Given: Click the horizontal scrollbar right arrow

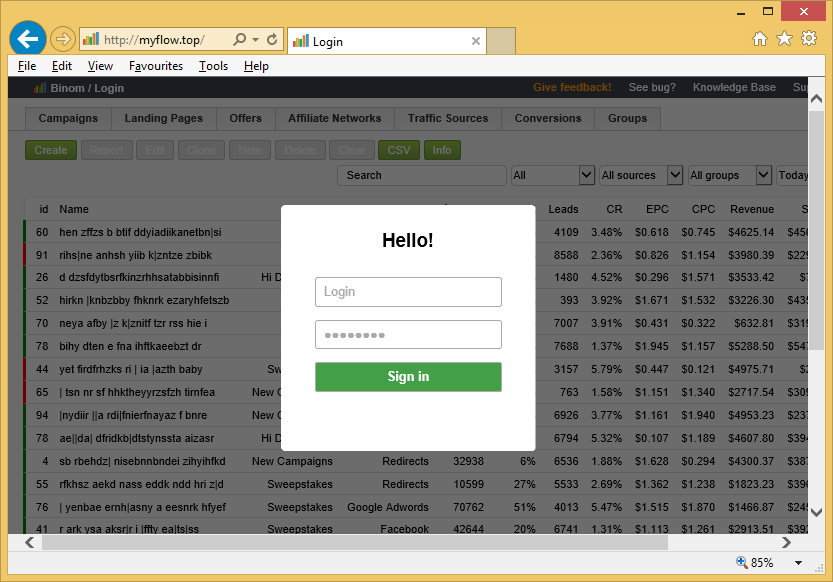Looking at the screenshot, I should [787, 543].
